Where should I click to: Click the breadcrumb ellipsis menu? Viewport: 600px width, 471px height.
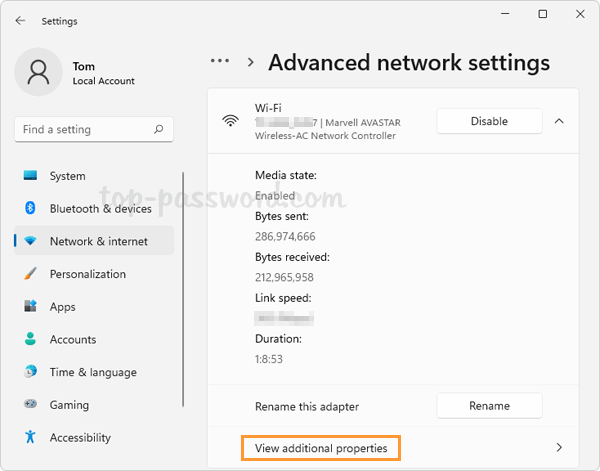[x=220, y=61]
